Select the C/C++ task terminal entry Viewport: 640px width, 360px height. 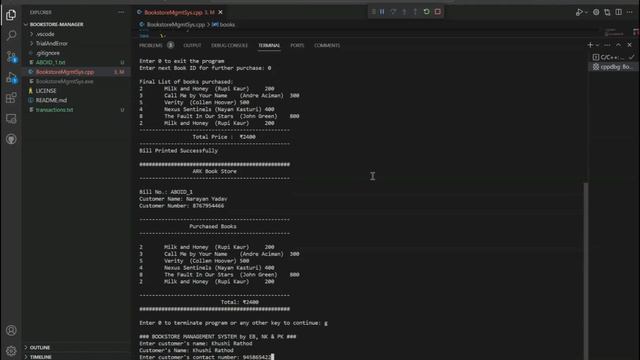[x=612, y=57]
